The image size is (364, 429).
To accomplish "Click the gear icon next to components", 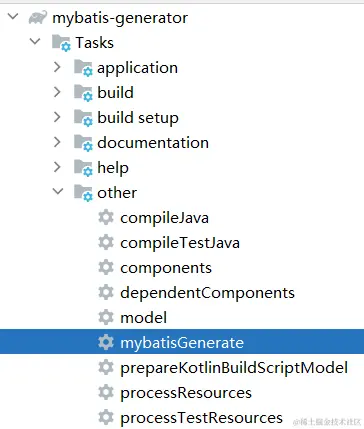I will click(x=106, y=268).
